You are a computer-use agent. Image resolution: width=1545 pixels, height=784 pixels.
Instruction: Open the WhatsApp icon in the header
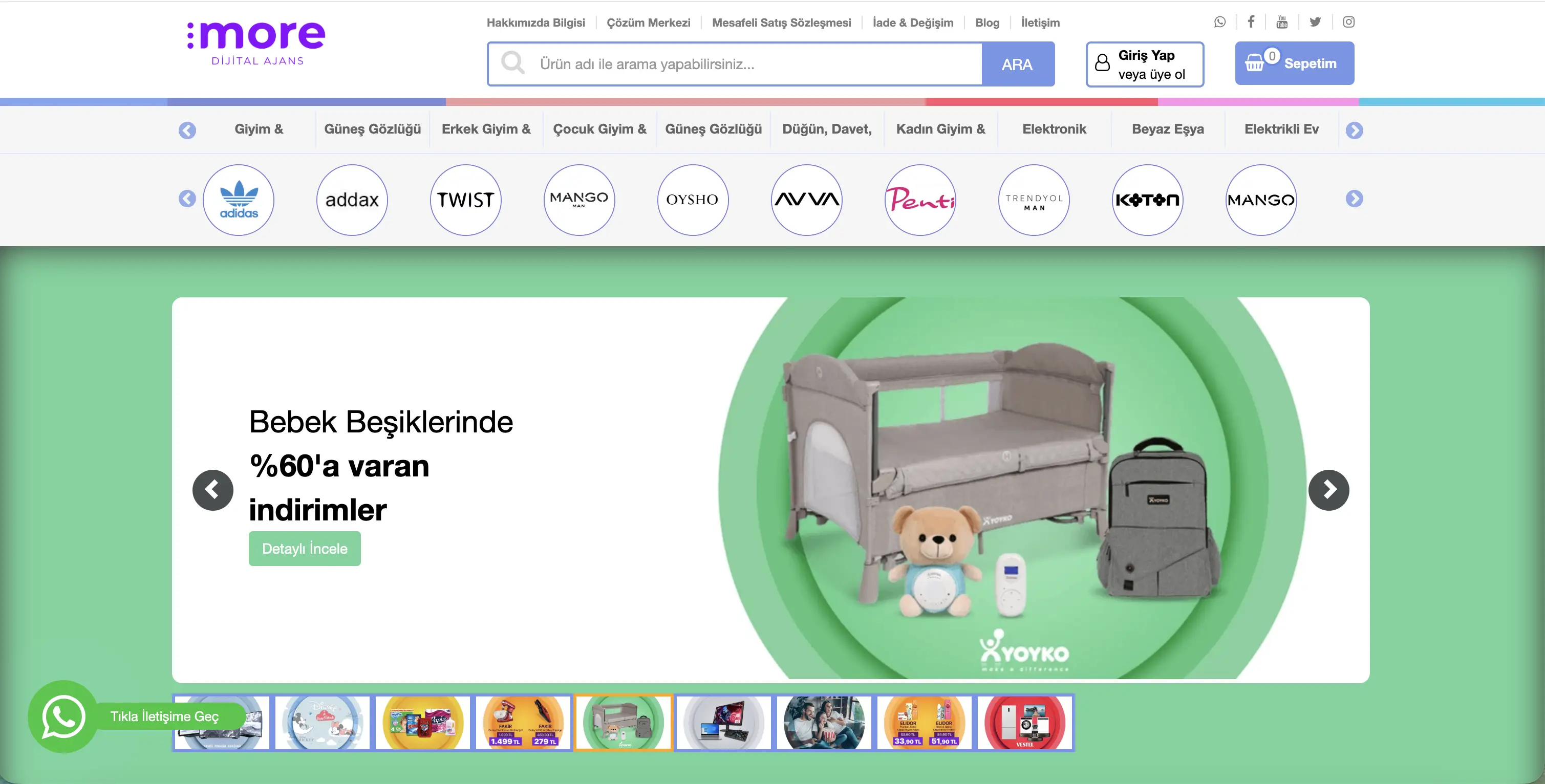(1219, 22)
